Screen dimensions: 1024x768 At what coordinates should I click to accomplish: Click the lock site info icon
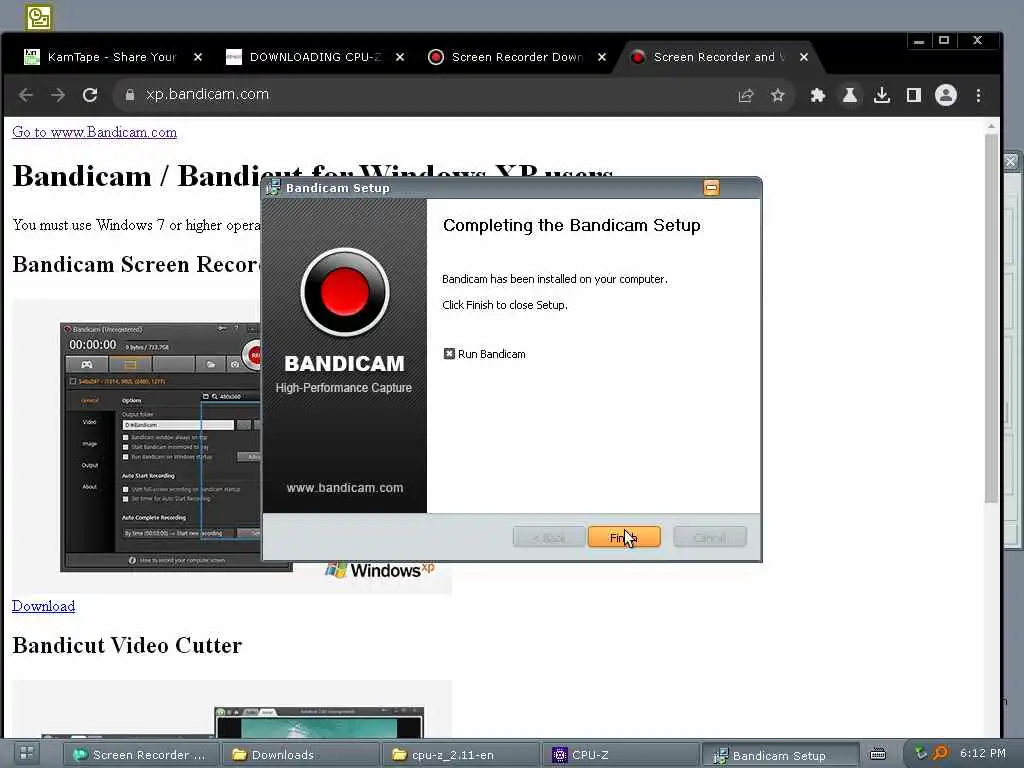130,95
